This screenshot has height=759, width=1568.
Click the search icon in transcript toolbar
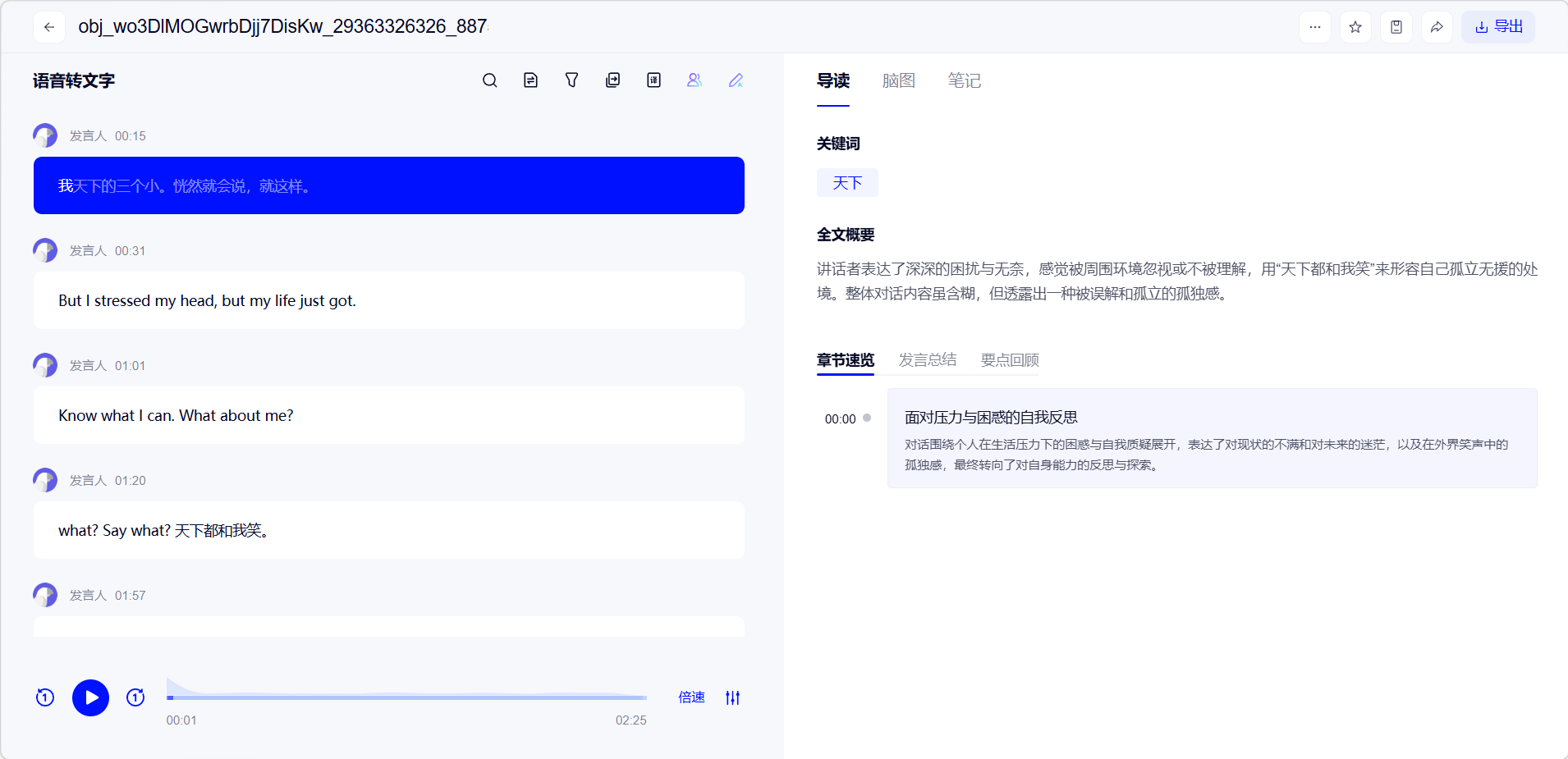pos(490,80)
